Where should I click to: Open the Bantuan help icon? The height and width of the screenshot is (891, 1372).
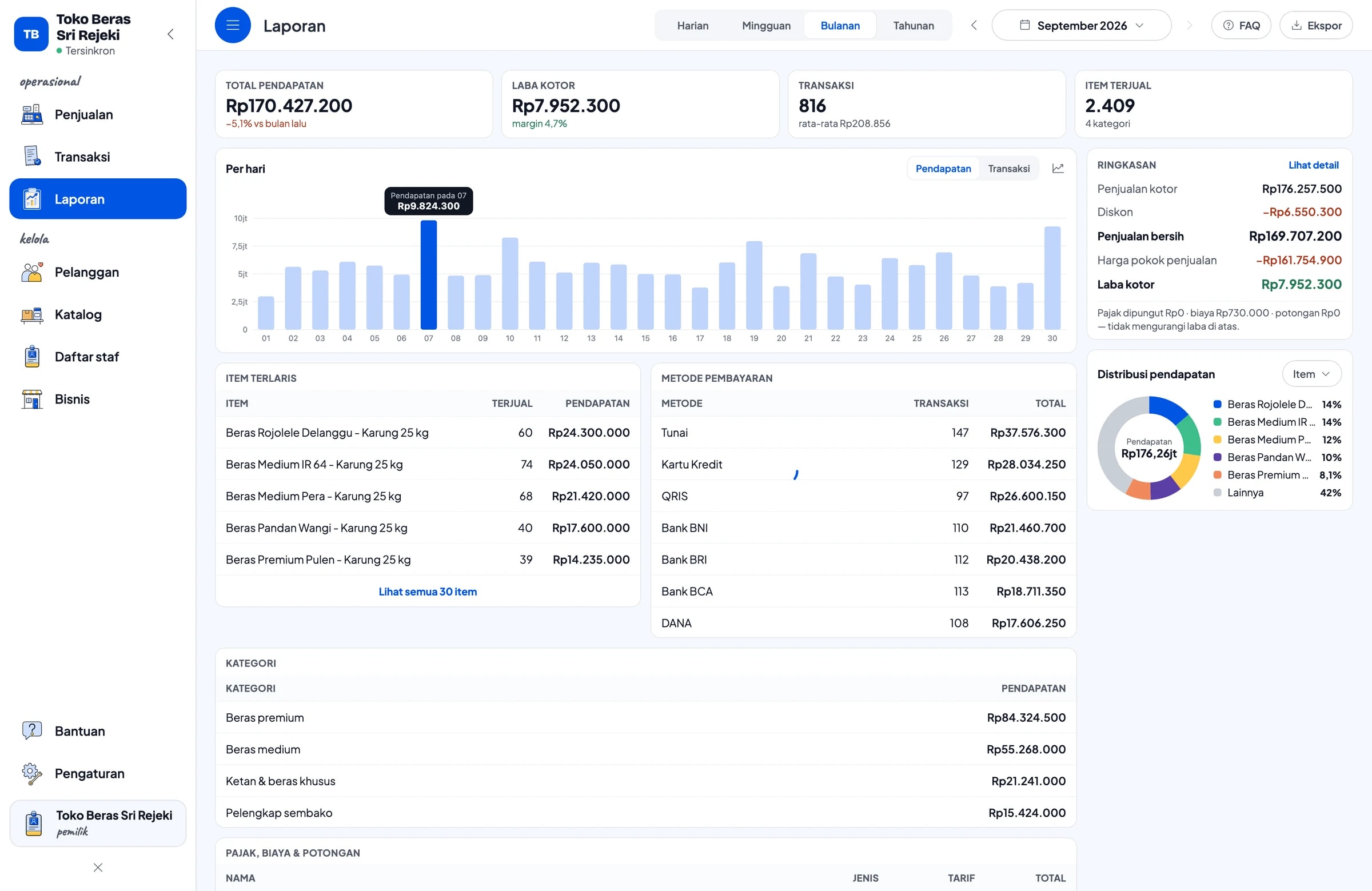[31, 731]
